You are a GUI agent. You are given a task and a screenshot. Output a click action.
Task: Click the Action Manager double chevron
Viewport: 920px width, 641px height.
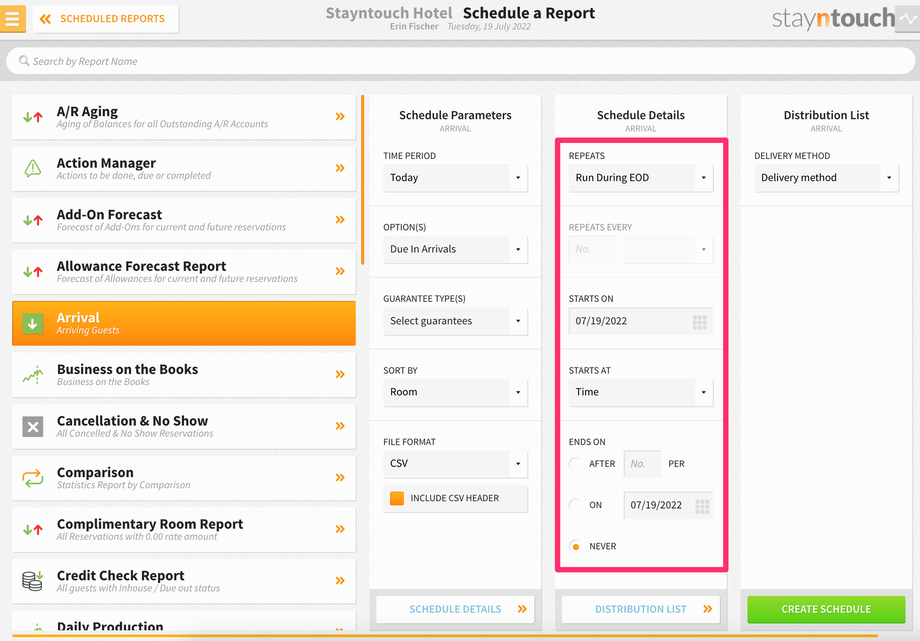[340, 168]
